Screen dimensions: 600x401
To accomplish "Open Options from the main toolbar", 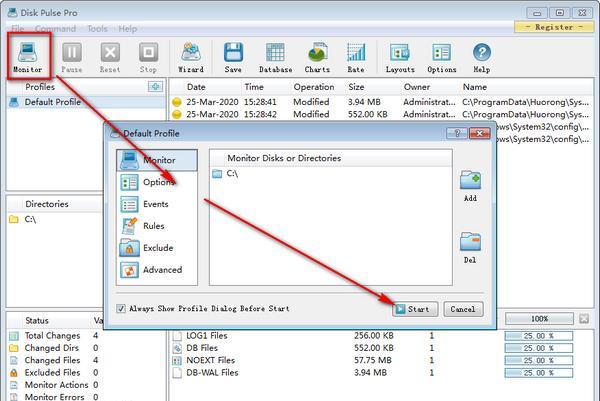I will [442, 57].
